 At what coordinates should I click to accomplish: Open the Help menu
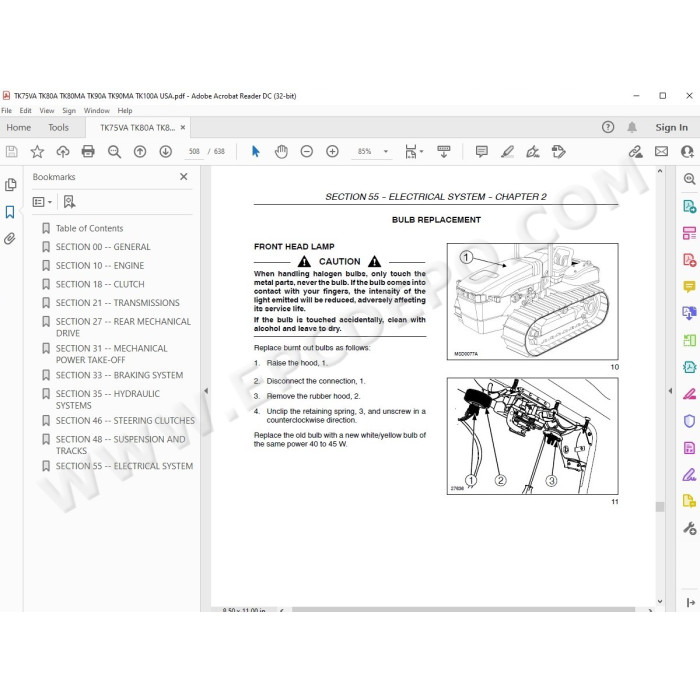(x=125, y=111)
